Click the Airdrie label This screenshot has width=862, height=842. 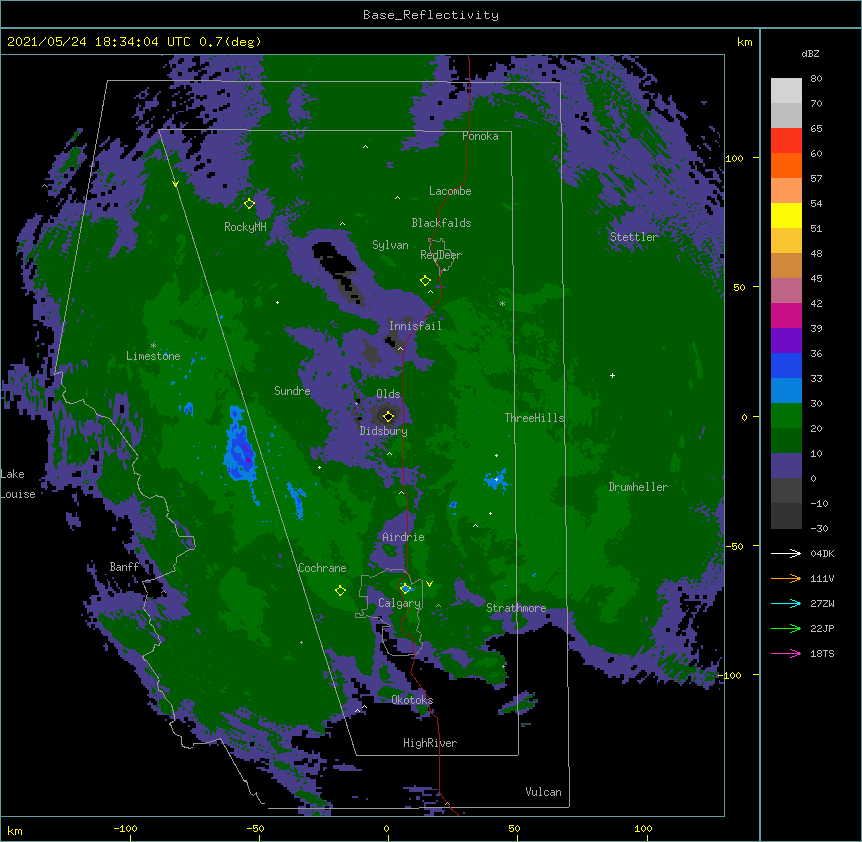click(x=403, y=537)
